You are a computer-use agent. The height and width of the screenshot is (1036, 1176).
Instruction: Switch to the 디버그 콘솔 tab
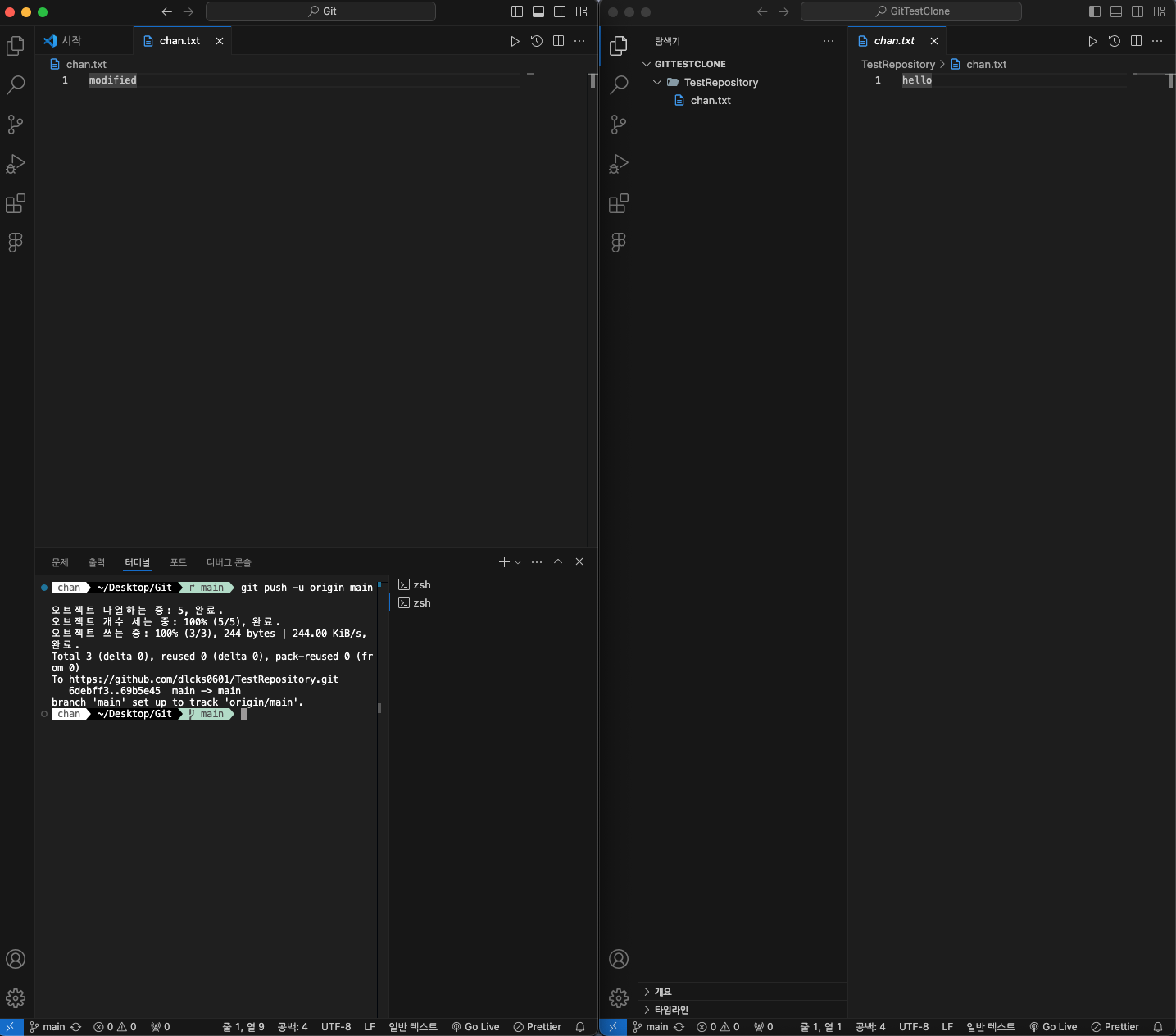[x=229, y=562]
